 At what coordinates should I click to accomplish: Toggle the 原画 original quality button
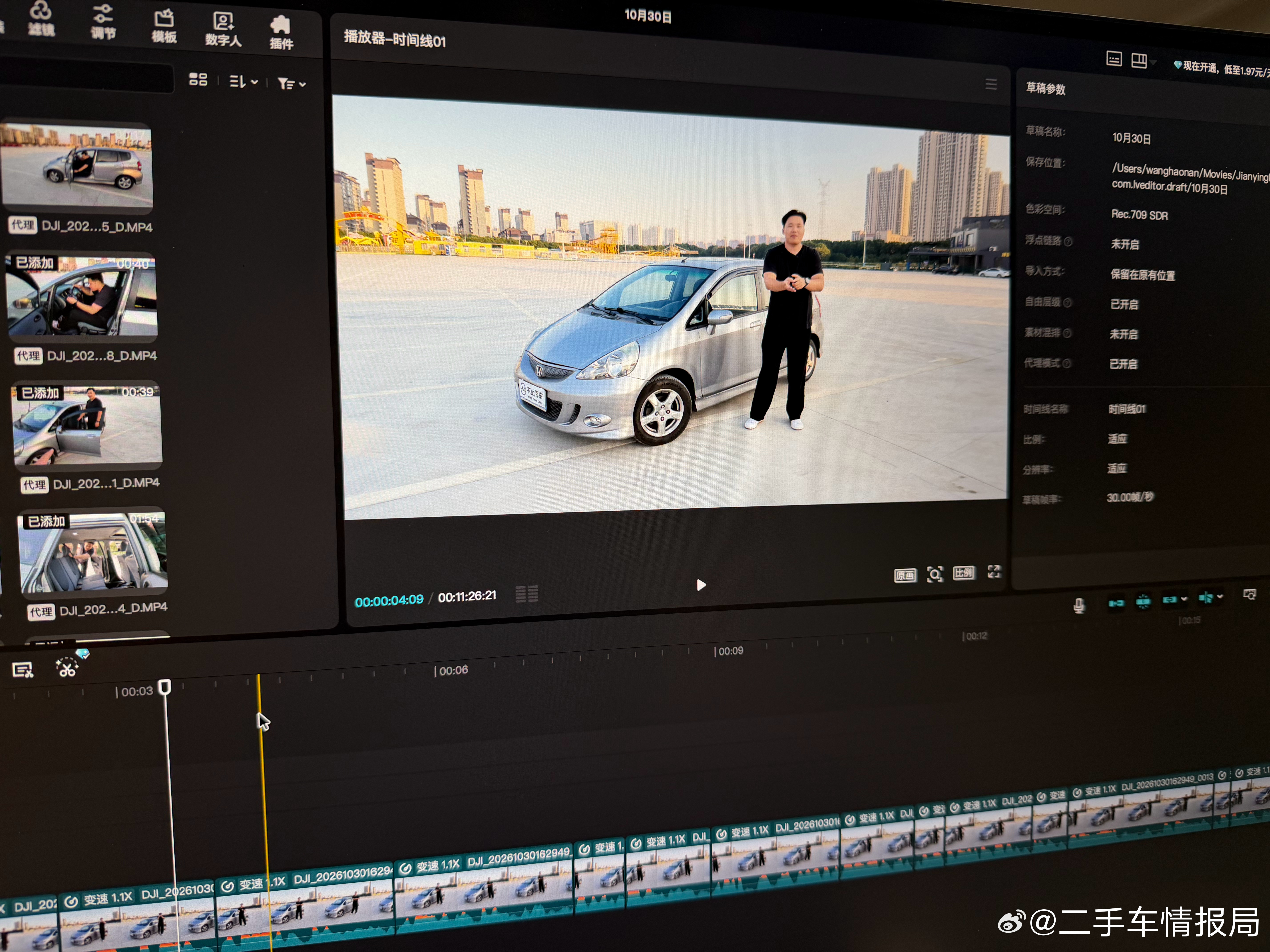[905, 576]
